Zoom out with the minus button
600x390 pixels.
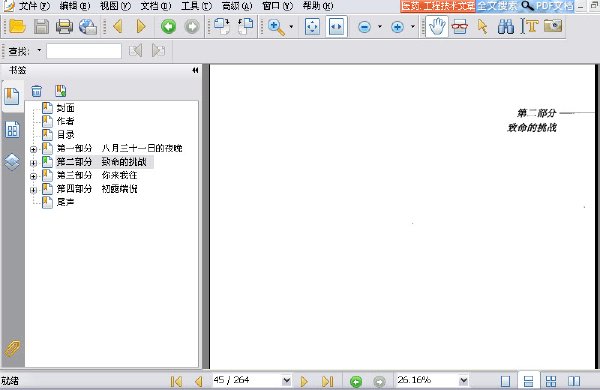365,27
